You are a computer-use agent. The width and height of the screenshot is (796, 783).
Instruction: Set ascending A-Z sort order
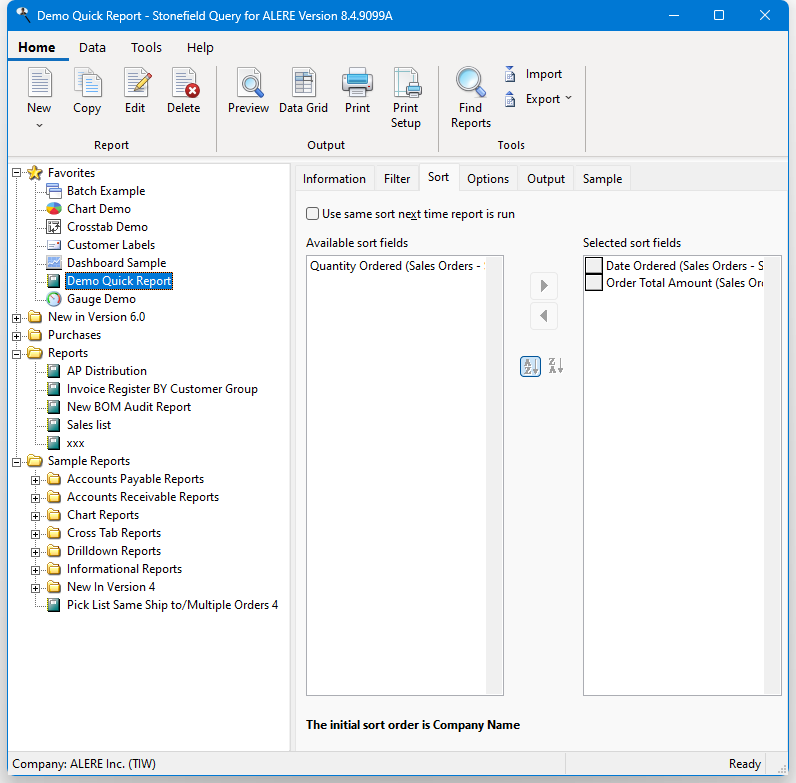click(x=530, y=366)
